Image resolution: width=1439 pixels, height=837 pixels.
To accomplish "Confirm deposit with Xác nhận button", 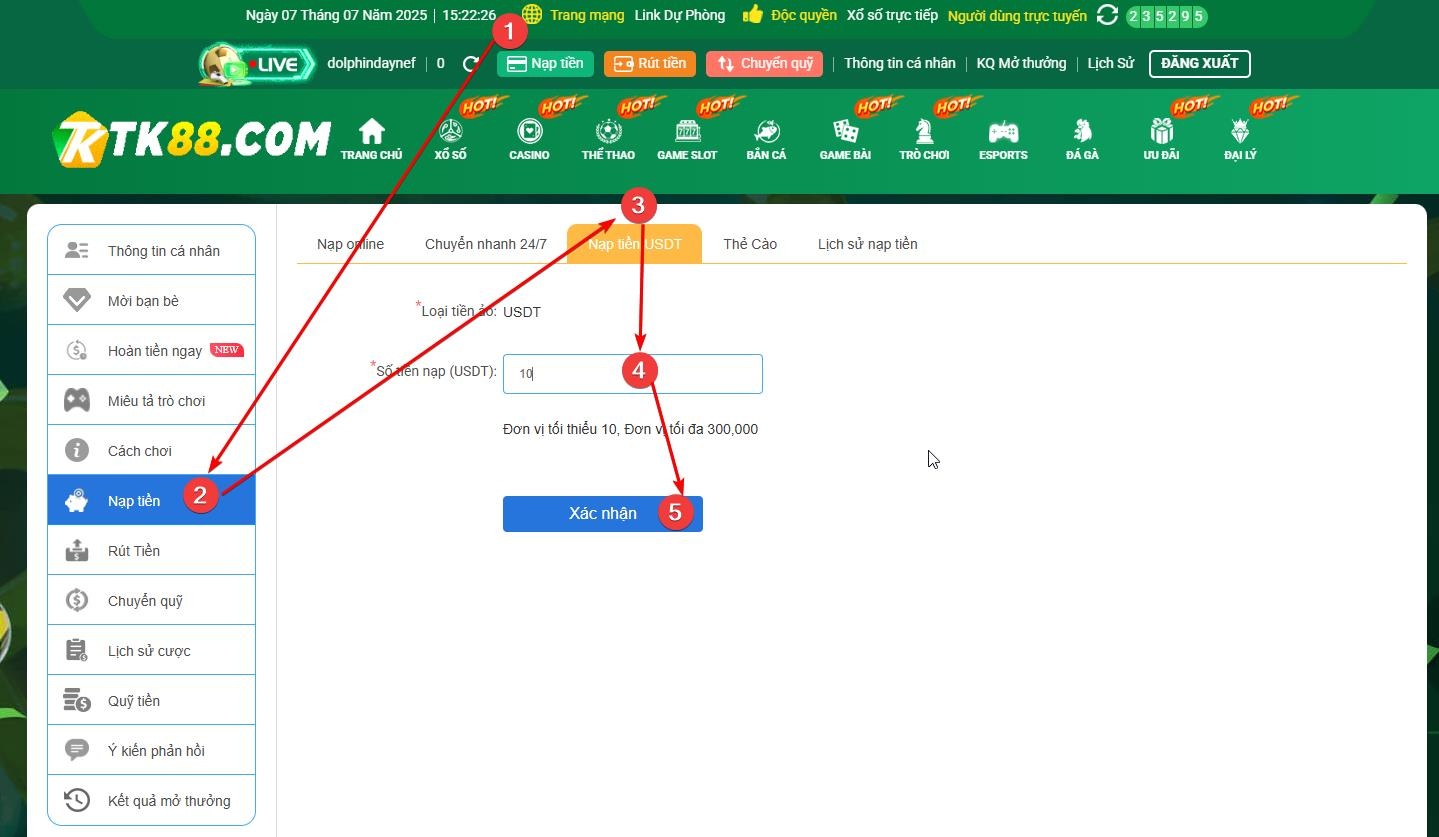I will (603, 514).
